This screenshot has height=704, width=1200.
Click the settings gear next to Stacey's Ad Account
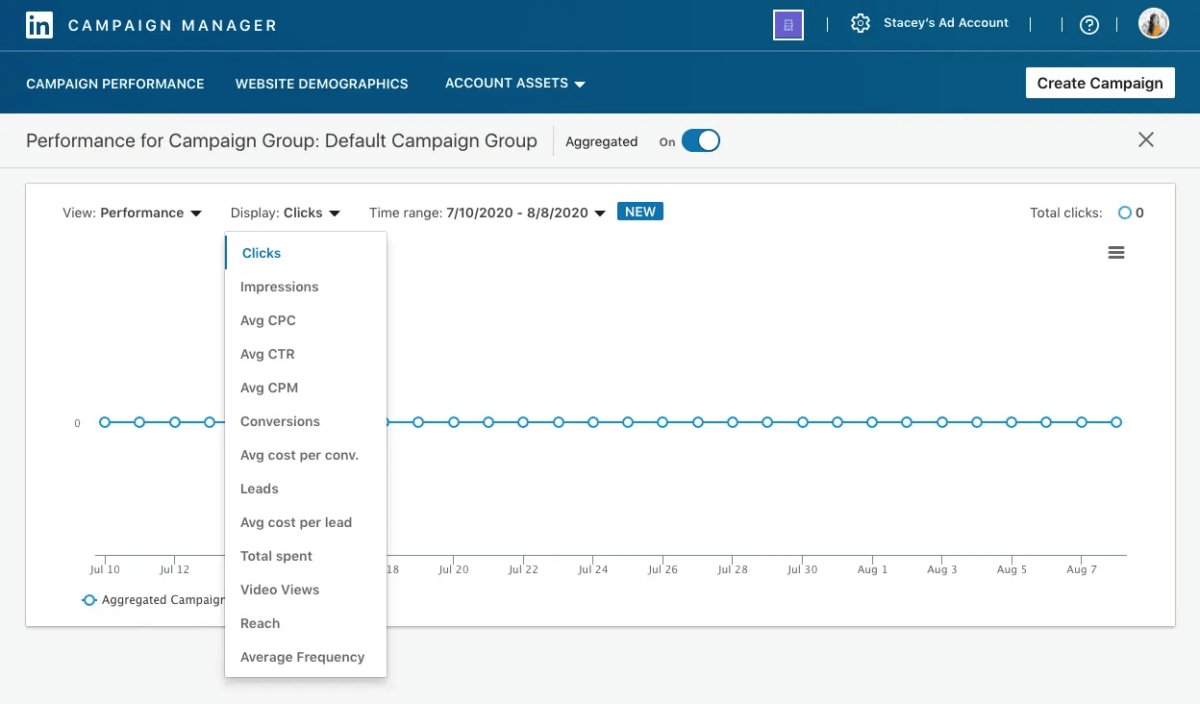[860, 23]
